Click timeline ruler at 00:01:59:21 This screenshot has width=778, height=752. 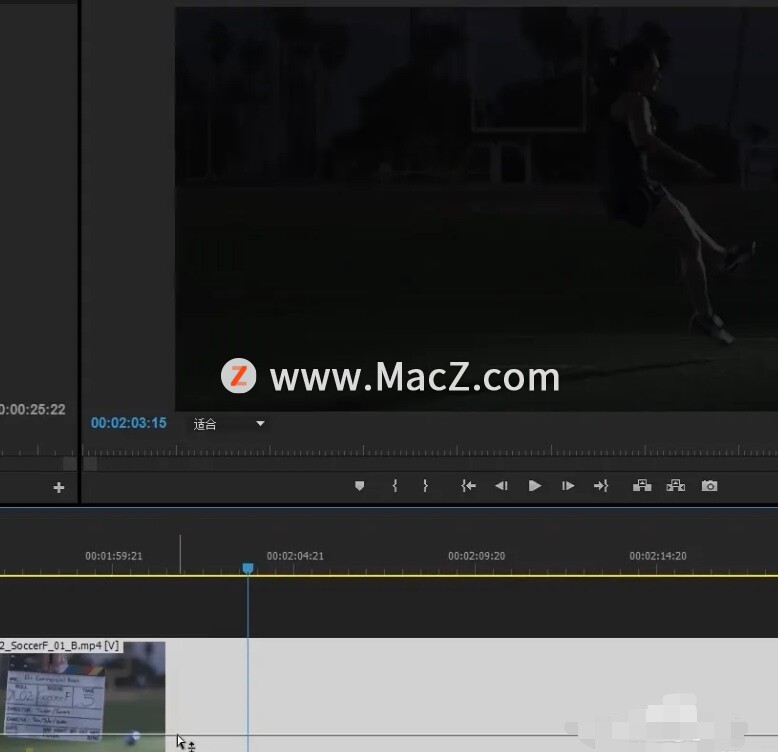[x=114, y=556]
